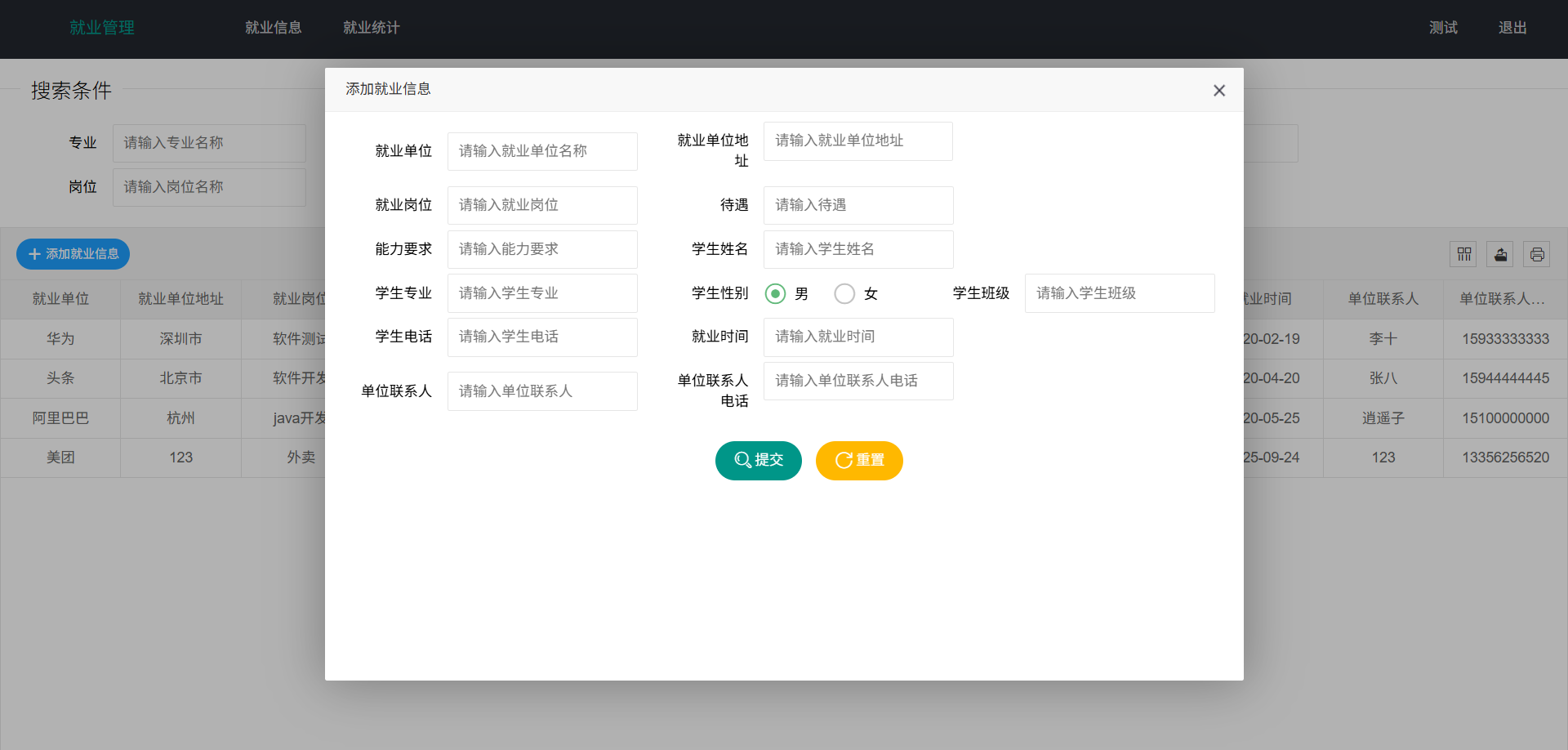Open the 就业统计 menu item
This screenshot has width=1568, height=750.
372,27
